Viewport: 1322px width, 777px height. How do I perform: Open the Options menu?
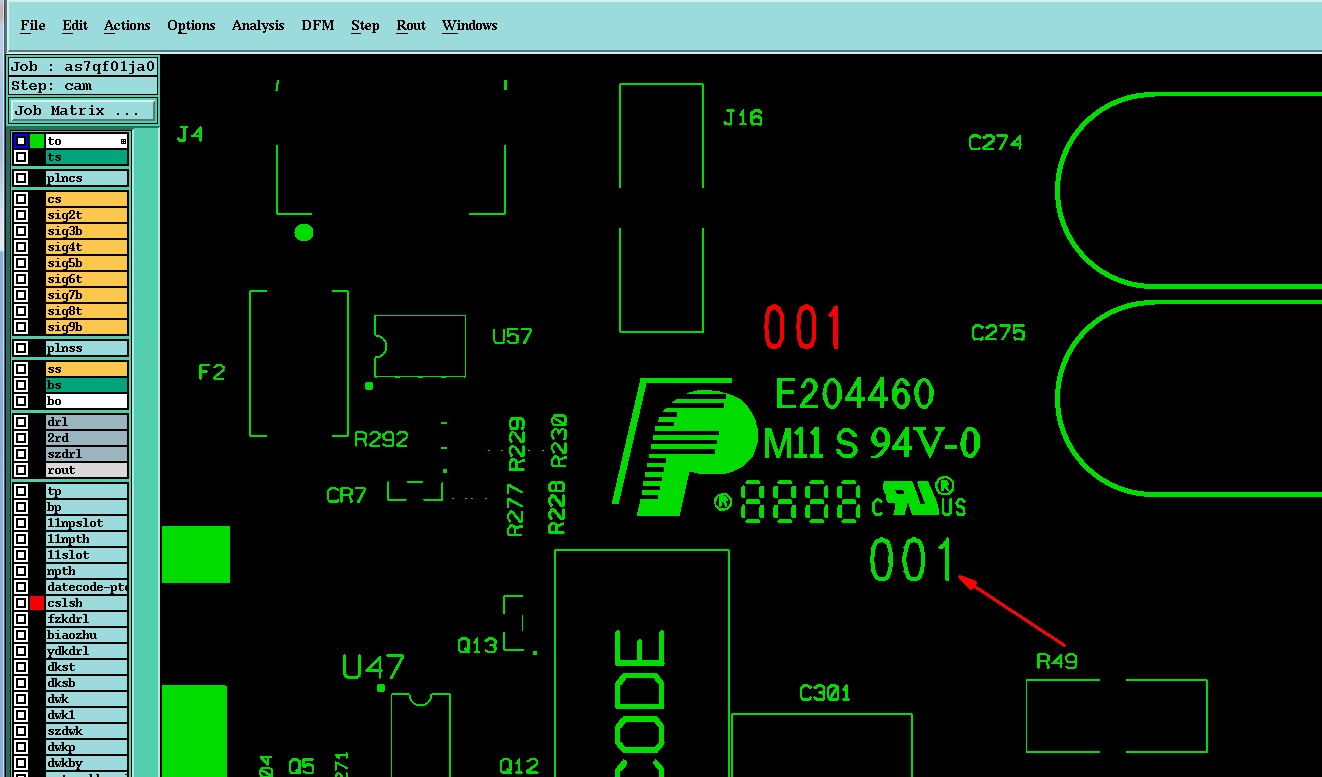pos(191,25)
